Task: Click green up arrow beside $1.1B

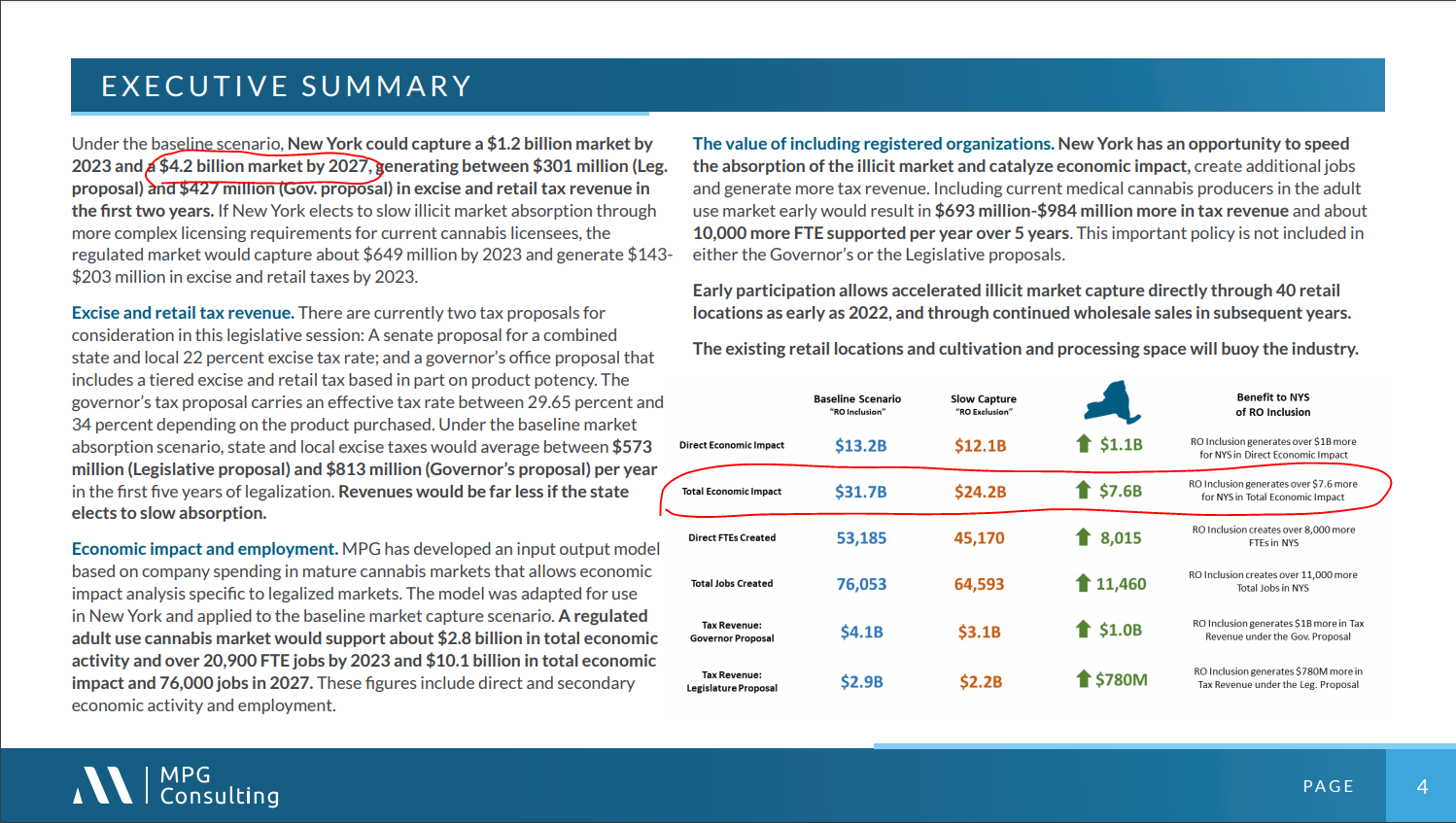Action: point(1084,444)
